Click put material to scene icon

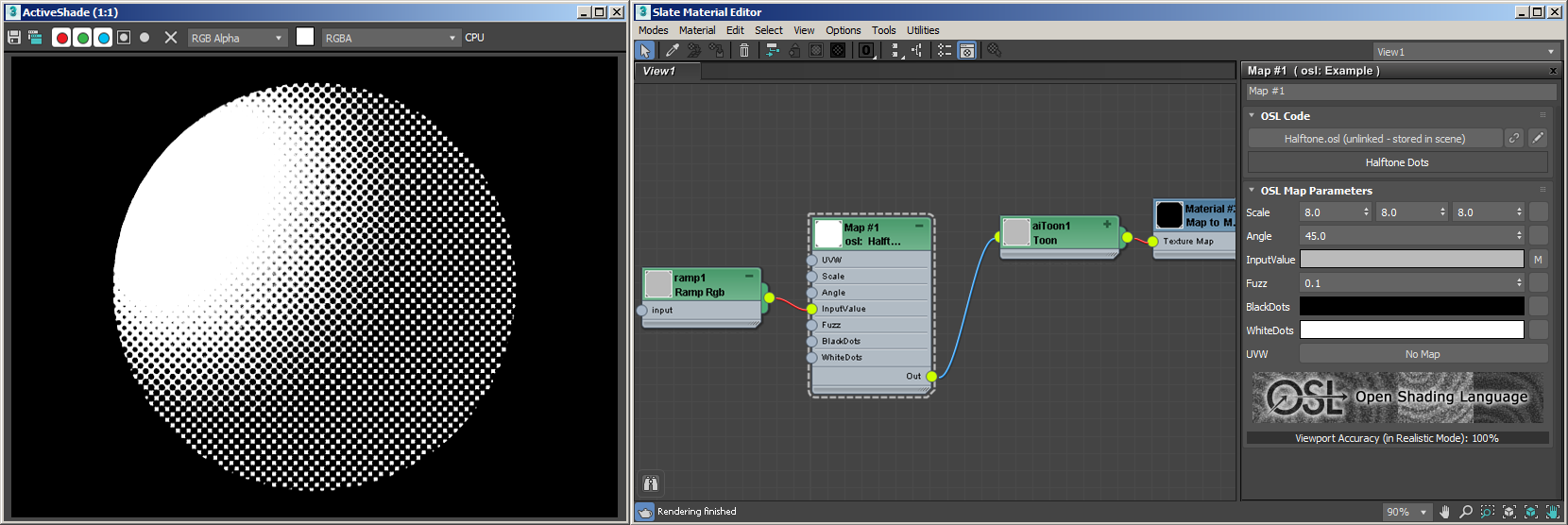pos(694,50)
